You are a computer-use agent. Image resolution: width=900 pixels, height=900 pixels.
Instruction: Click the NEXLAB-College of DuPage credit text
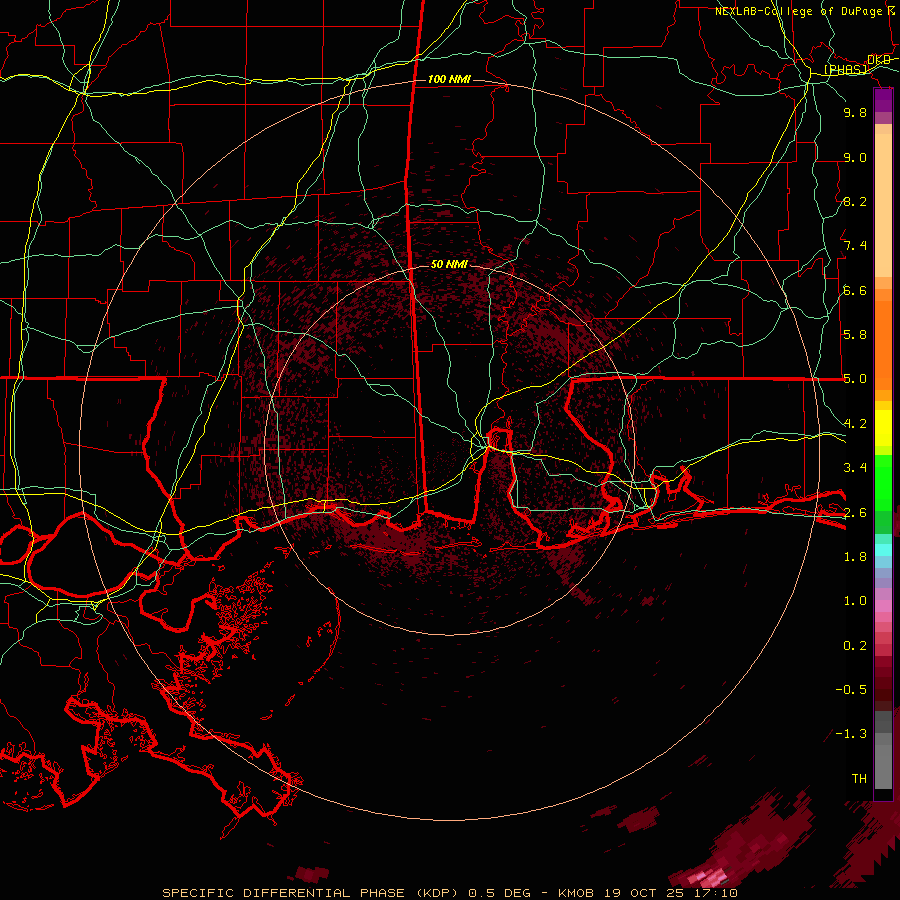point(805,11)
